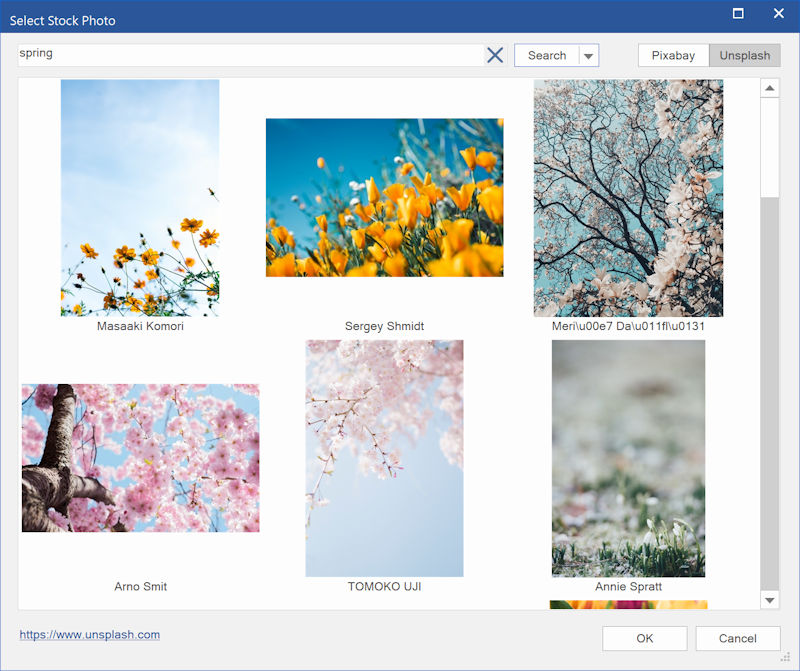Pick the magnolia tree branches photo
Image resolution: width=800 pixels, height=671 pixels.
[x=628, y=197]
